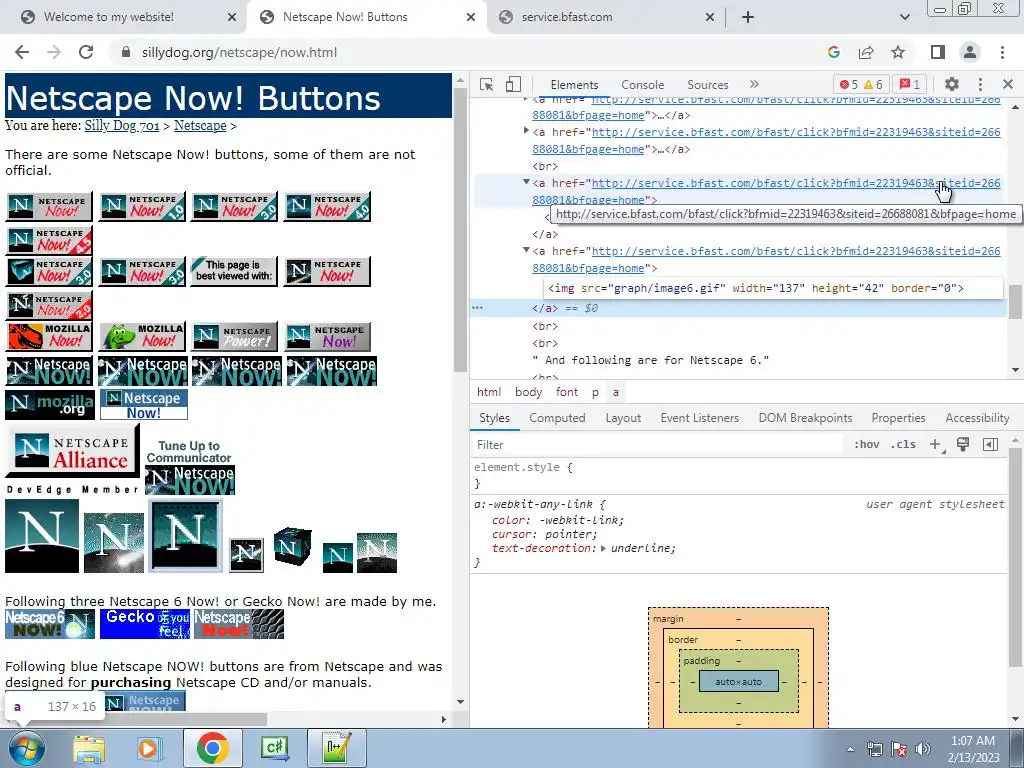This screenshot has width=1024, height=768.
Task: Toggle rendering emulations paintbrush icon
Action: (x=963, y=445)
